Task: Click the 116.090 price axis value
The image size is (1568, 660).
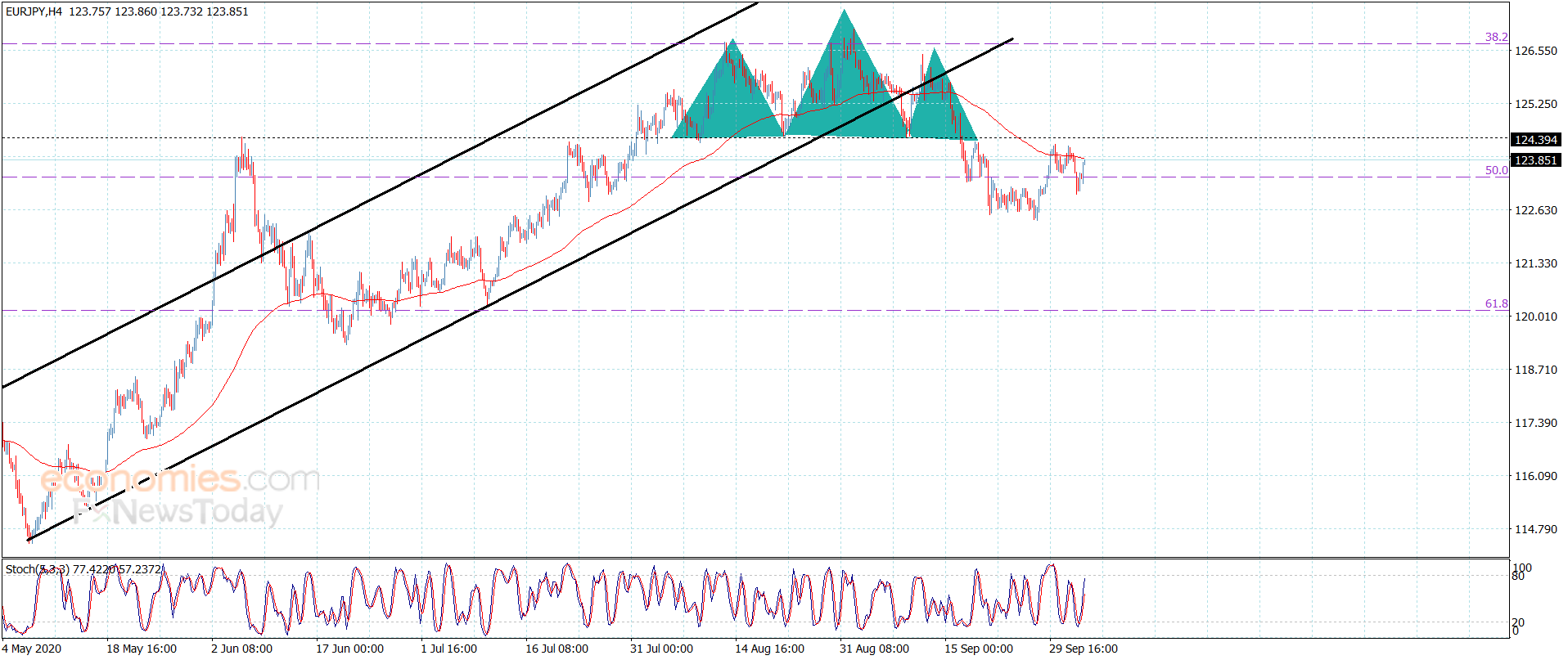Action: [x=1536, y=476]
